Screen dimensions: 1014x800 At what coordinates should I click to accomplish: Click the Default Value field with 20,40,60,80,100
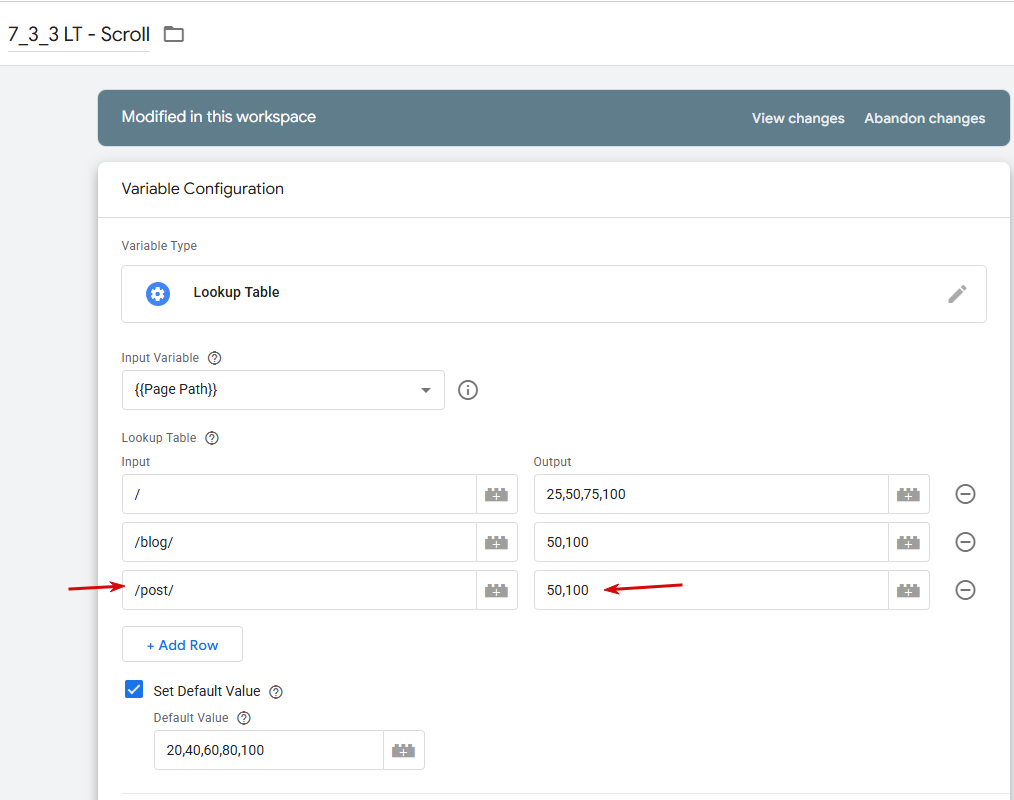(268, 750)
